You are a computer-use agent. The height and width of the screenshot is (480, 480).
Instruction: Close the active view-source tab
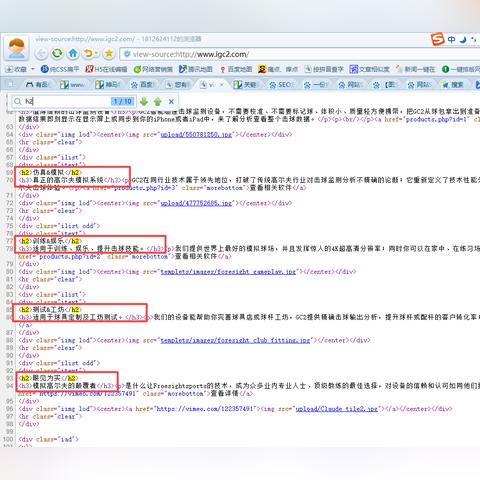(222, 85)
